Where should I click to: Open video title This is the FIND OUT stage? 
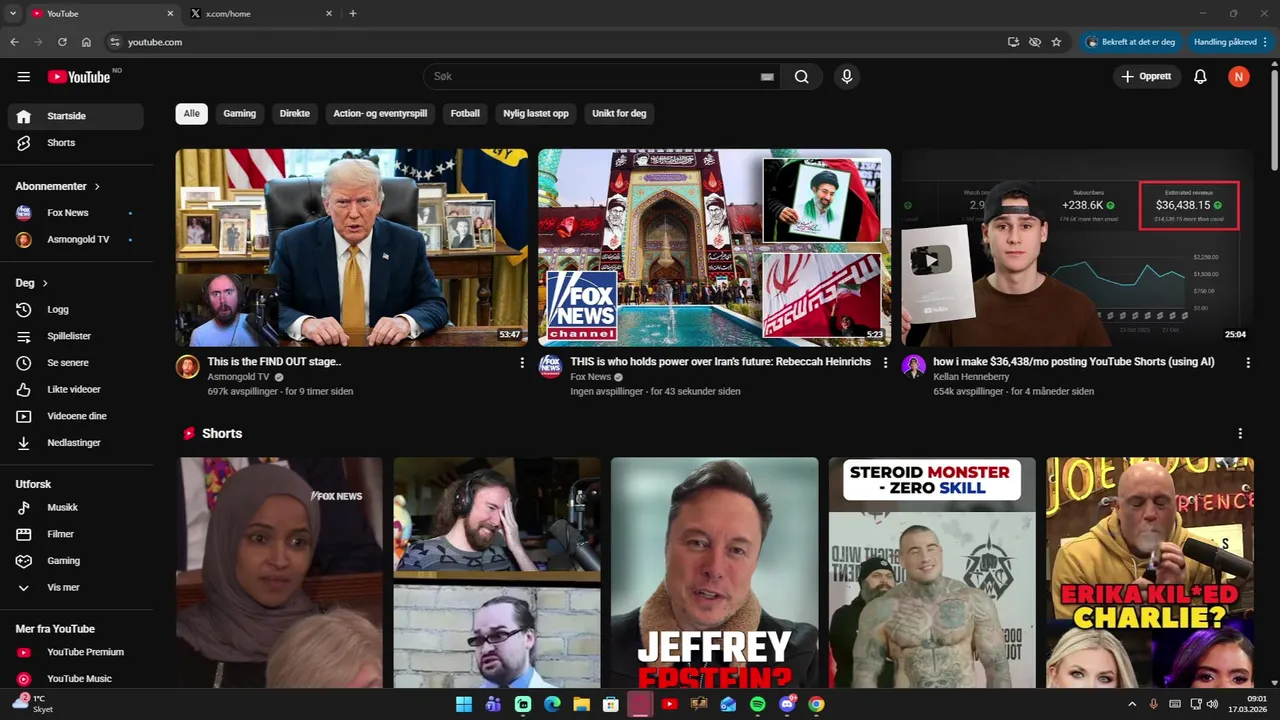274,362
